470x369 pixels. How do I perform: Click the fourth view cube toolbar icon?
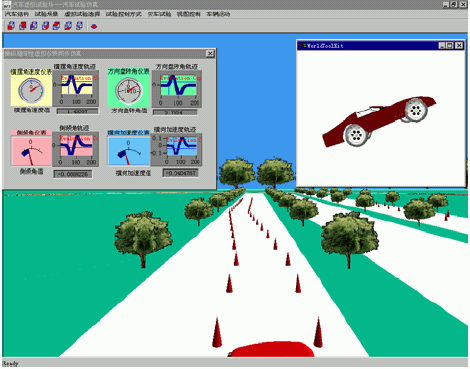click(x=46, y=26)
